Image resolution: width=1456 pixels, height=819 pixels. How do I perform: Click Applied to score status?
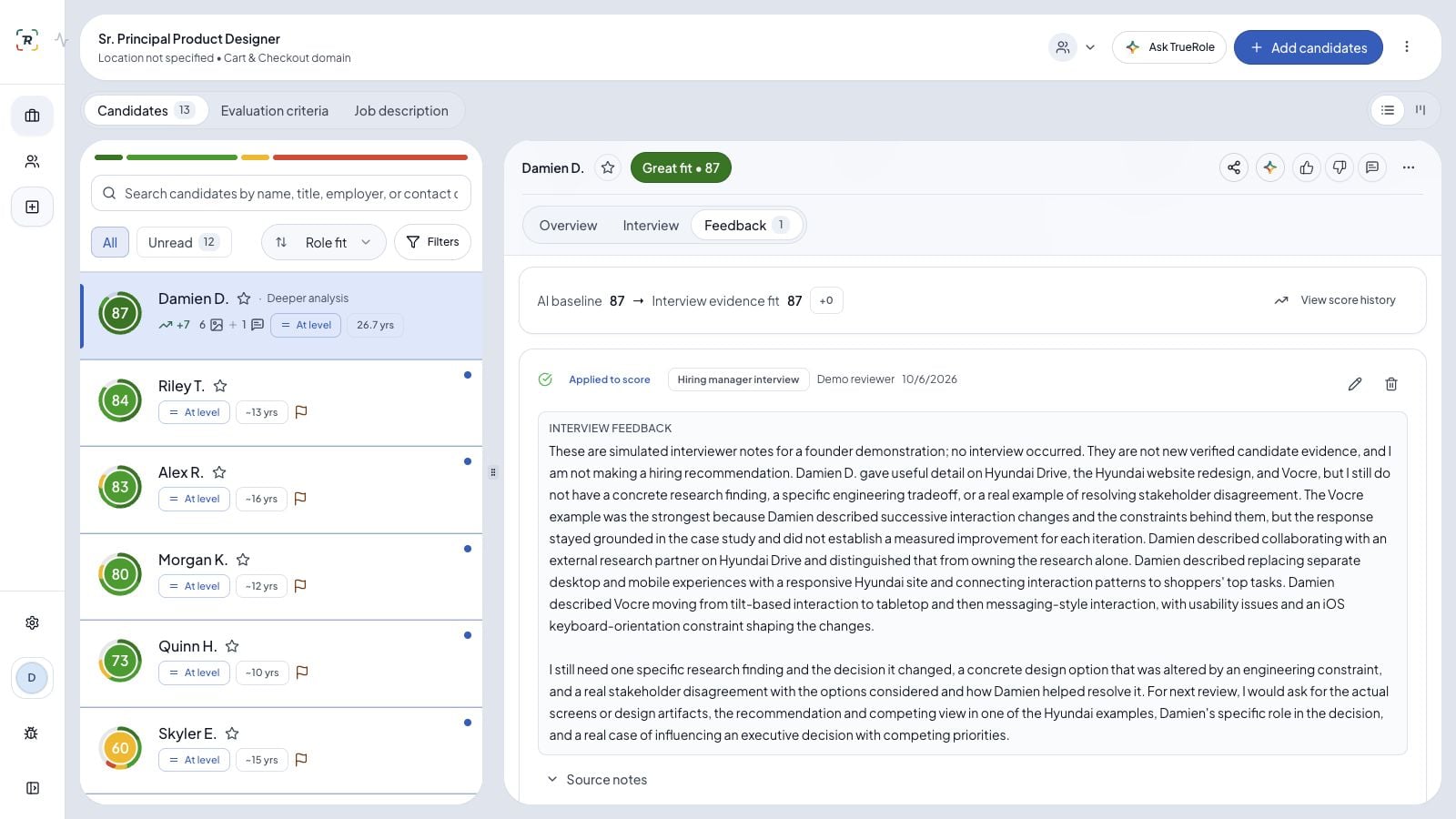coord(594,379)
